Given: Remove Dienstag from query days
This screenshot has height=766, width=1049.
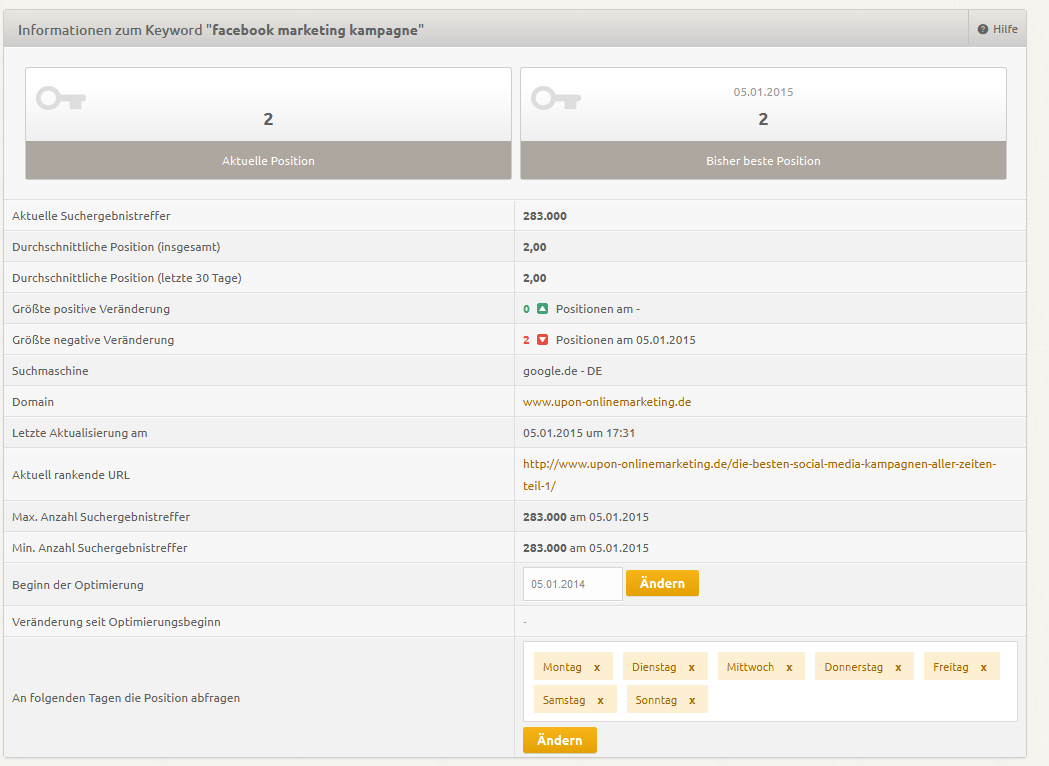Looking at the screenshot, I should tap(691, 667).
